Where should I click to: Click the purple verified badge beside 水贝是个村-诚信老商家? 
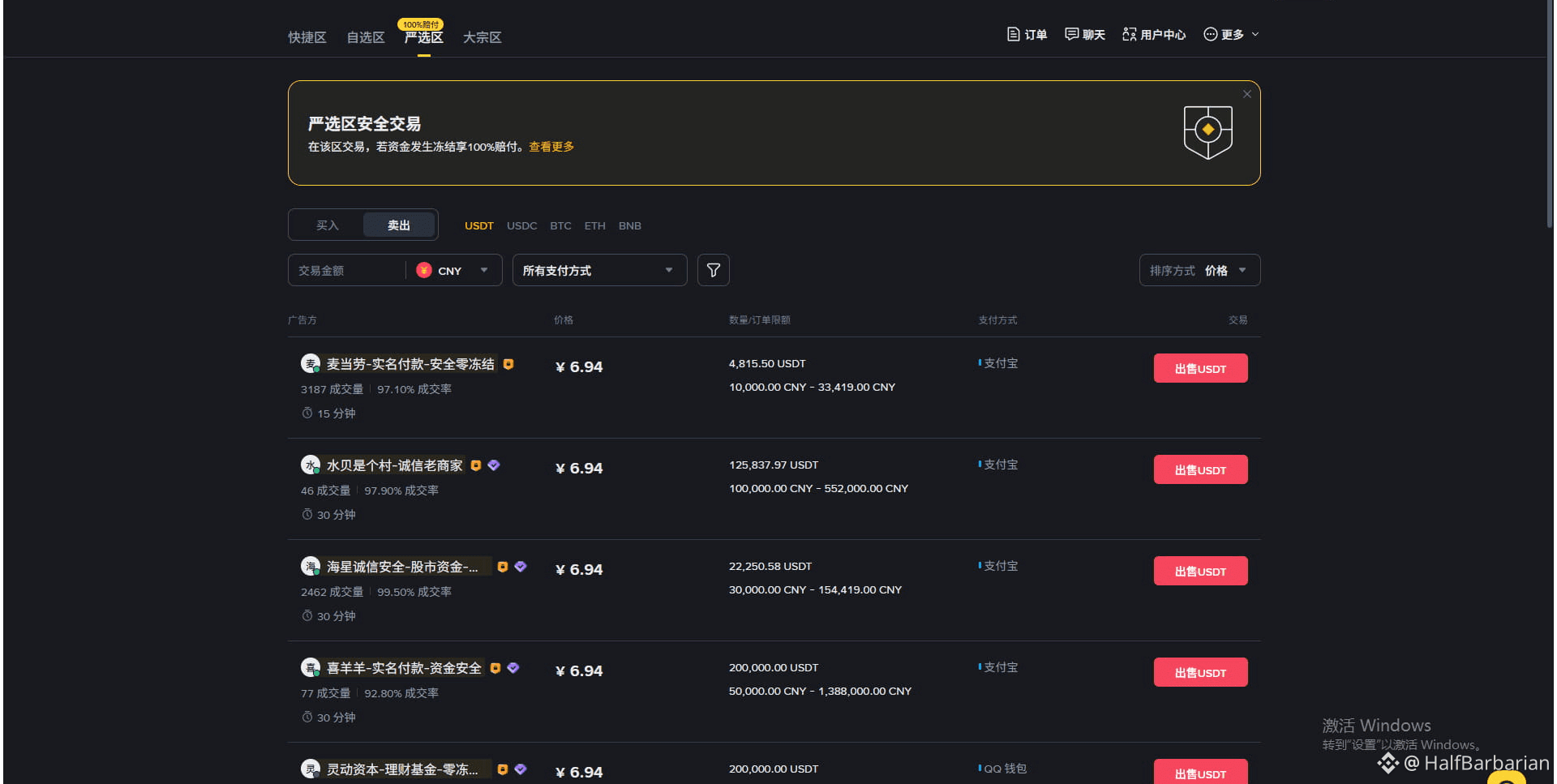pos(494,465)
